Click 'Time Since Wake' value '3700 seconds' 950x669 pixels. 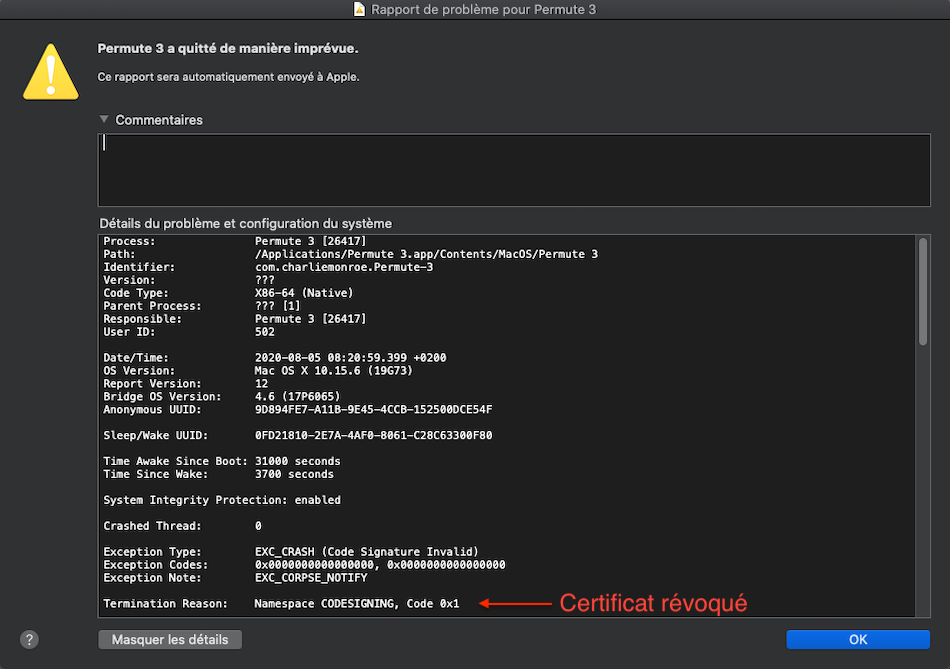click(294, 474)
